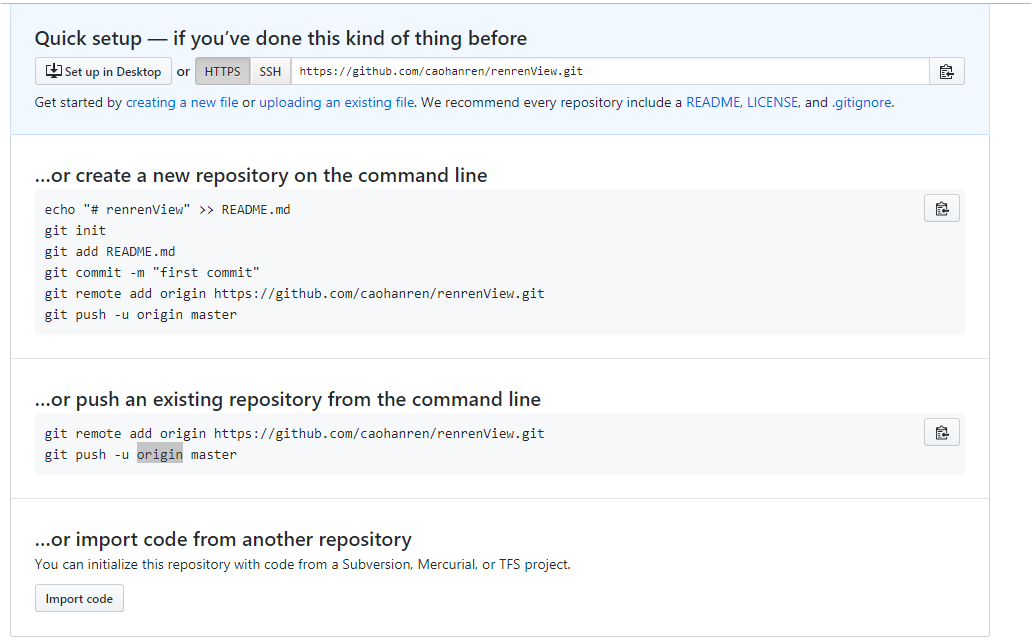Viewport: 1032px width, 641px height.
Task: Follow the LICENSE link
Action: (x=772, y=103)
